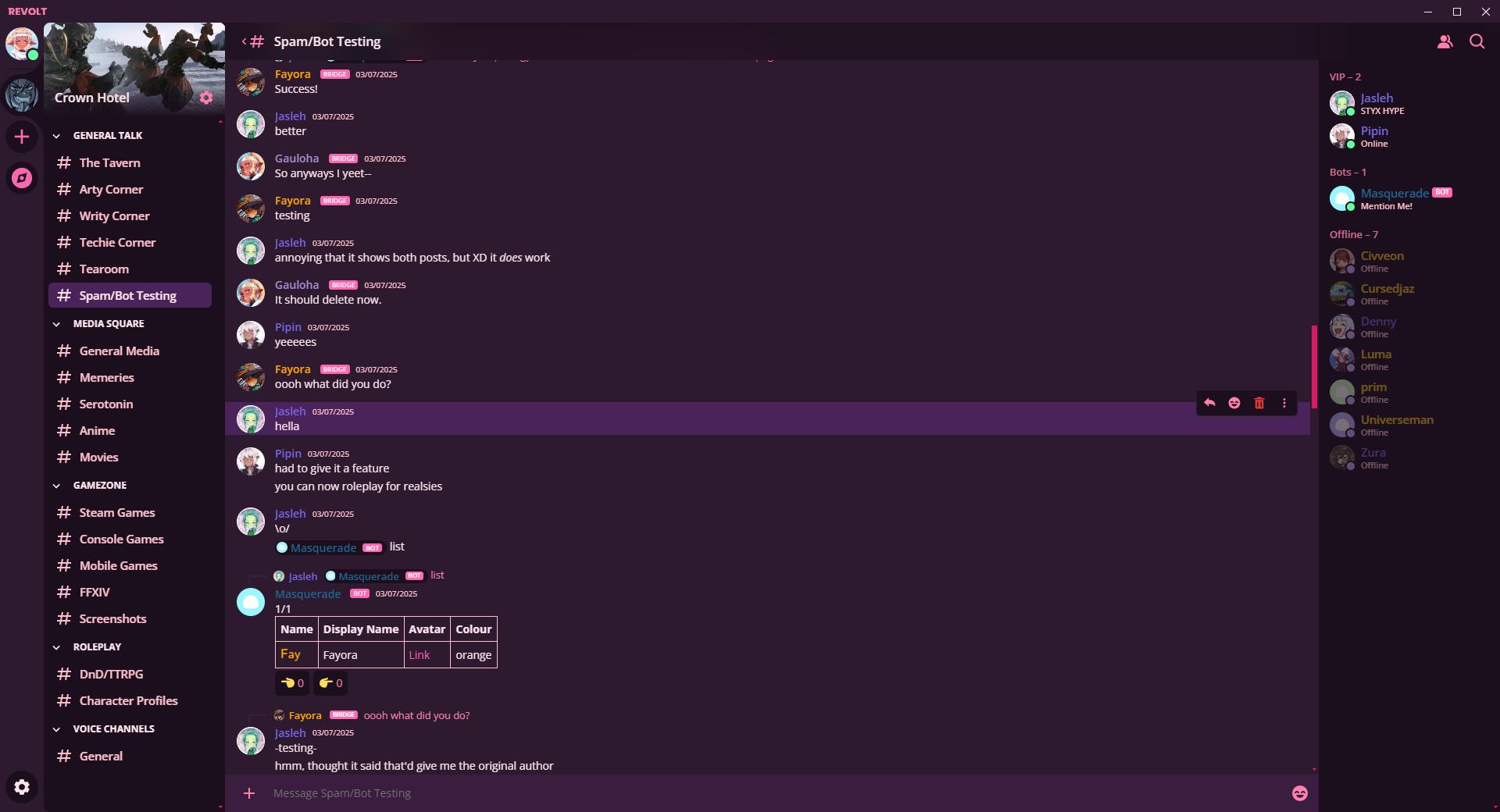
Task: Open the Discover compass icon
Action: 22,178
